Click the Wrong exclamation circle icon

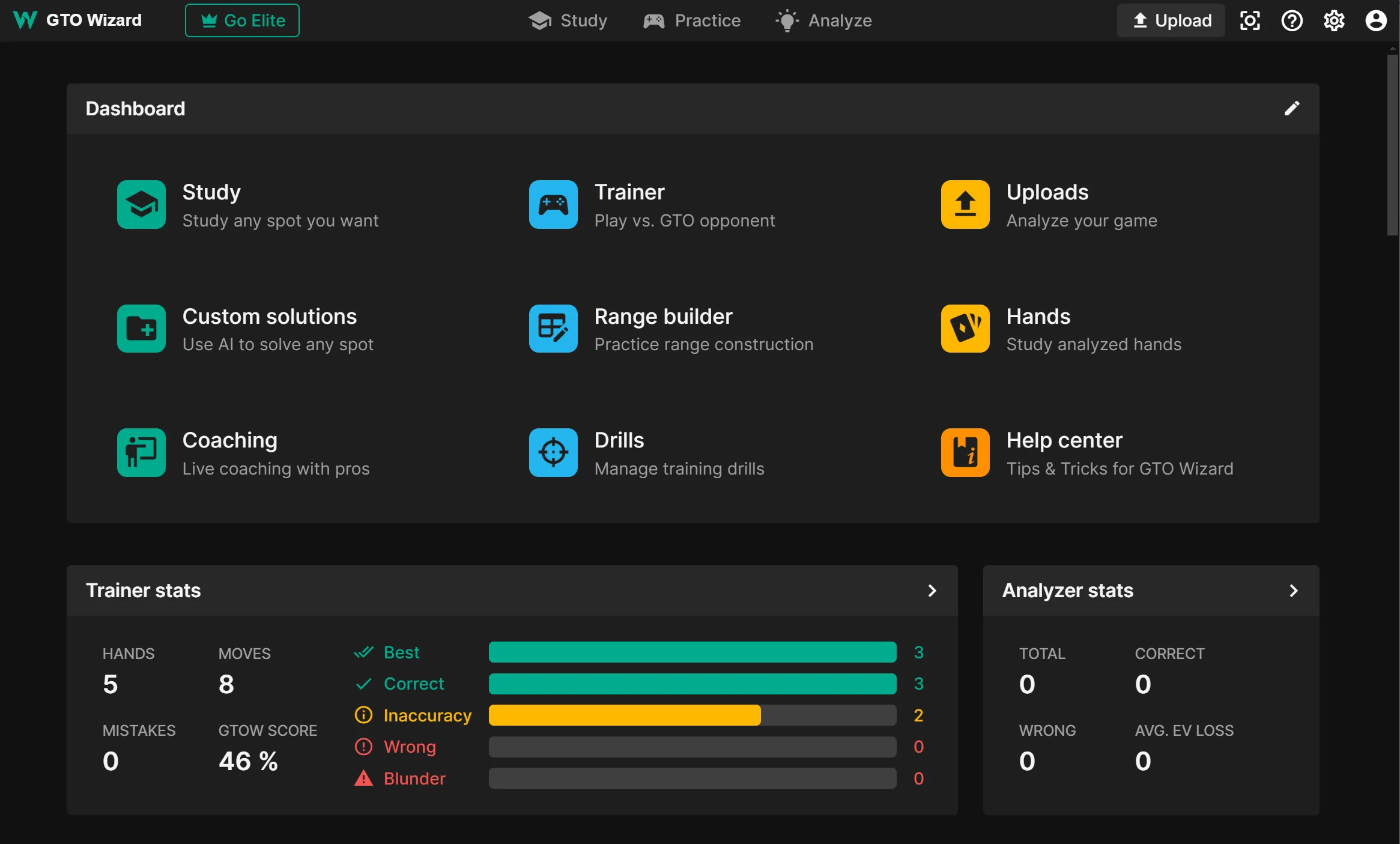pos(363,747)
